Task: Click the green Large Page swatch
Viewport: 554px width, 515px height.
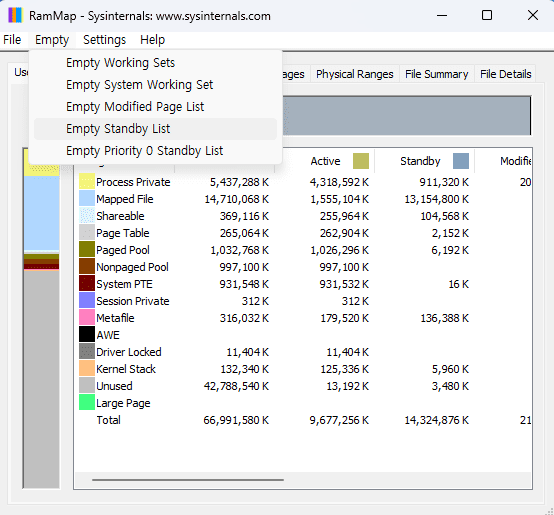Action: point(87,403)
